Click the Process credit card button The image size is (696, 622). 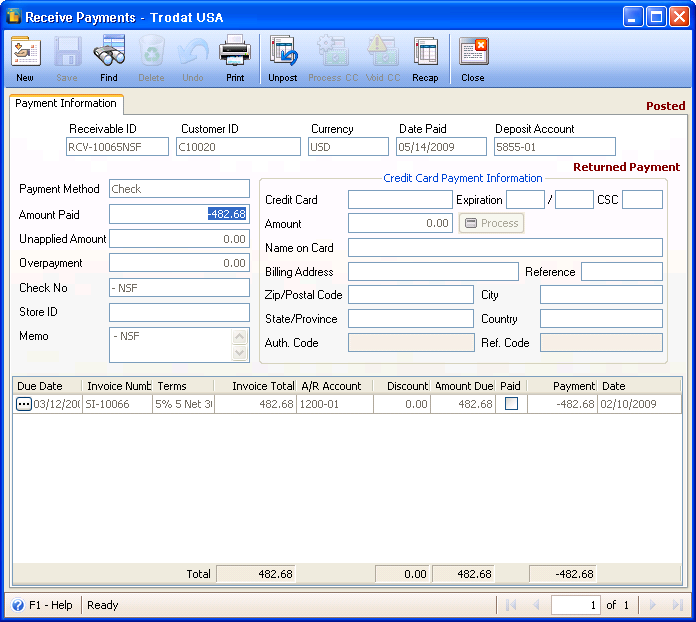point(491,223)
